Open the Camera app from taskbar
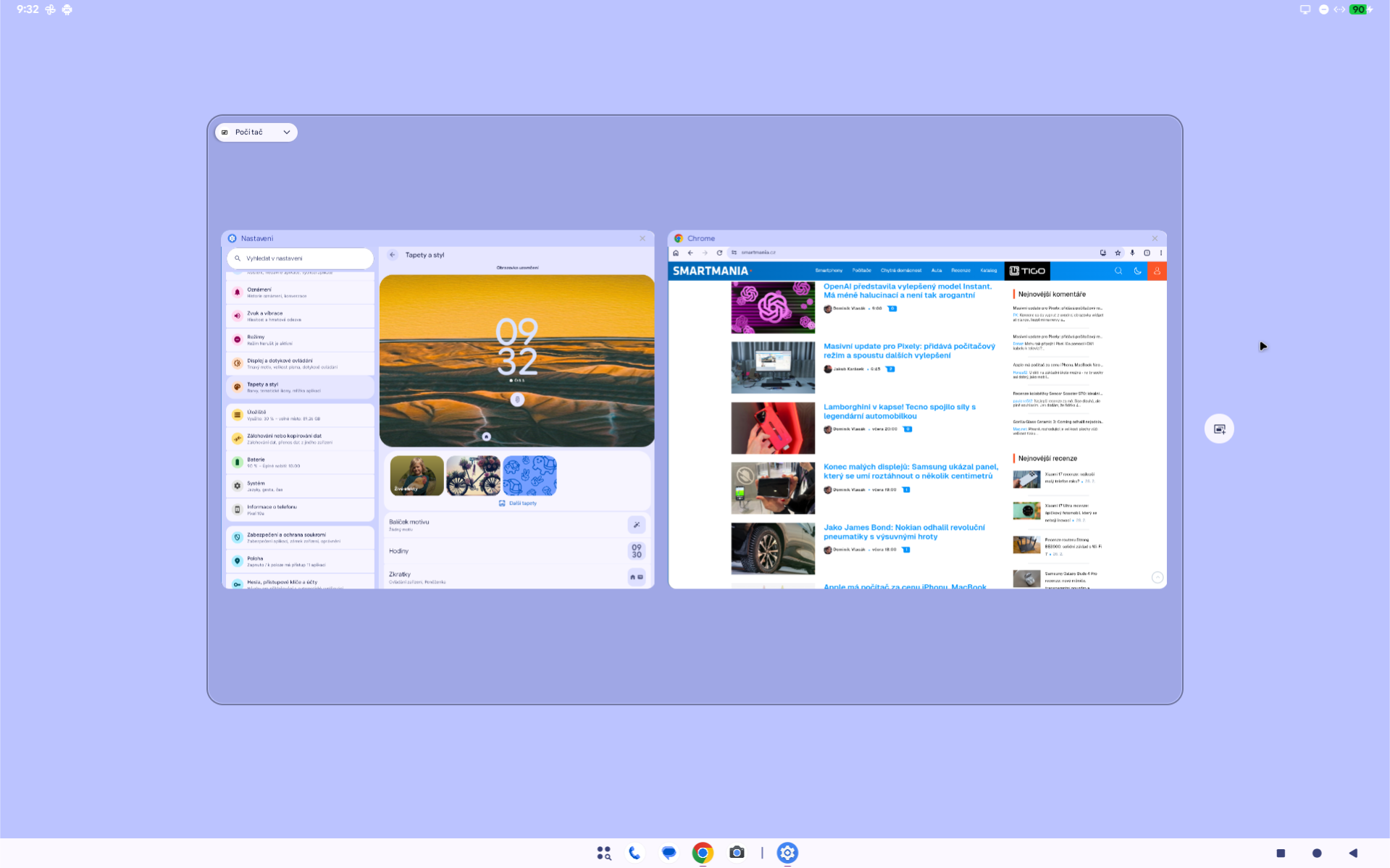Screen dimensions: 1390x868 pyautogui.click(x=737, y=853)
